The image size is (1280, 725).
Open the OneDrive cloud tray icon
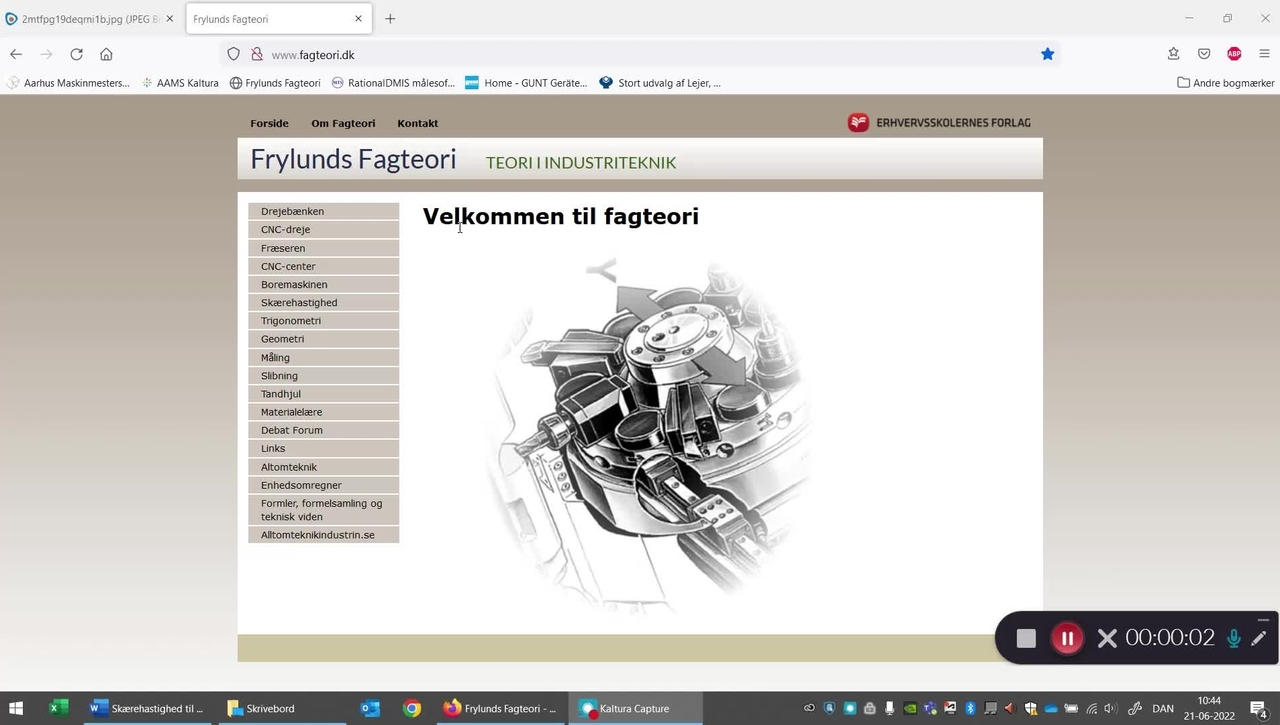pos(1051,708)
